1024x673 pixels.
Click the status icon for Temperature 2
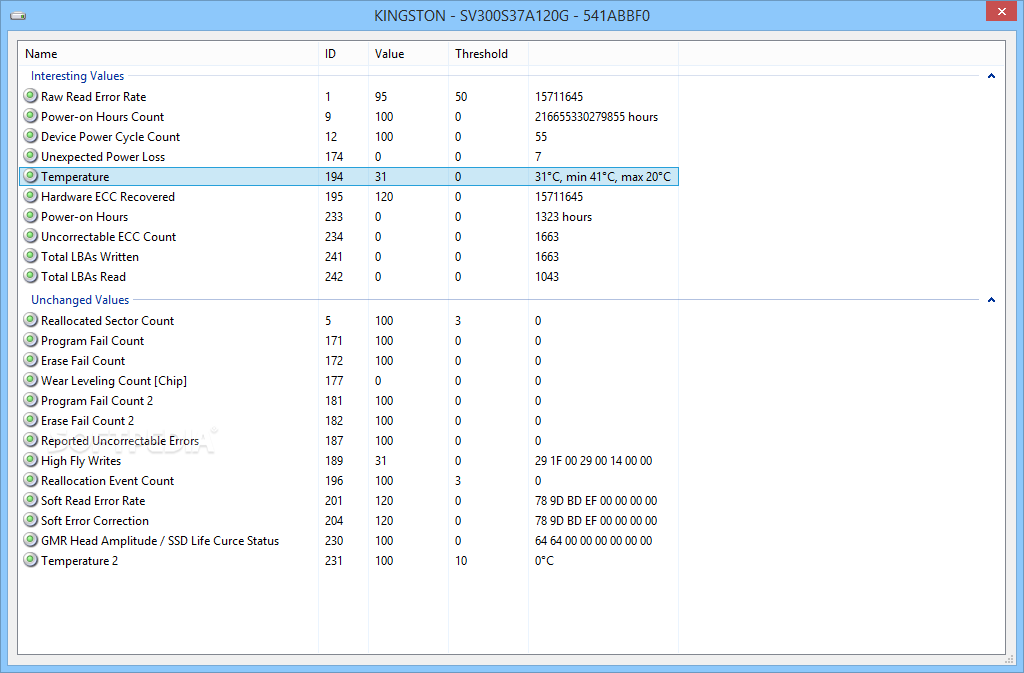pos(31,560)
